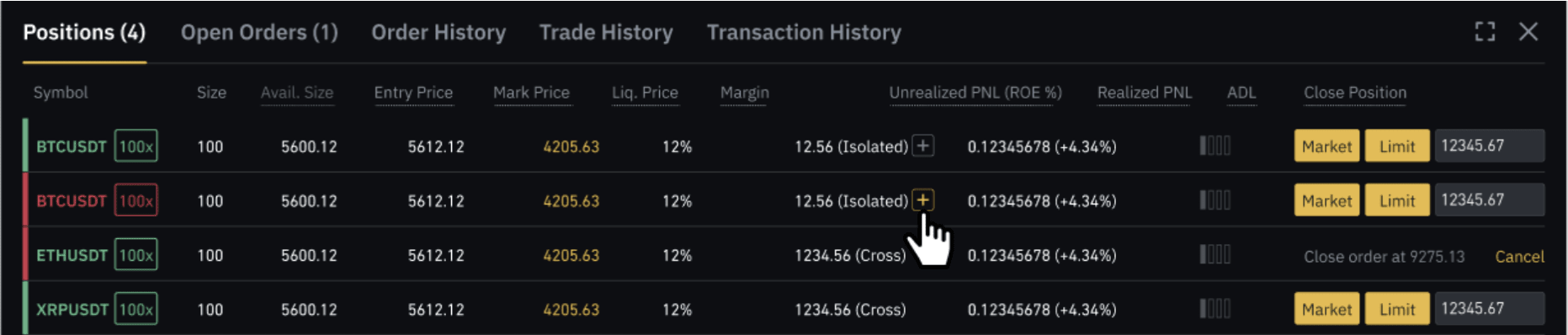Click the ADL indicator bars on XRPUSDT row
The image size is (1568, 335).
1215,309
